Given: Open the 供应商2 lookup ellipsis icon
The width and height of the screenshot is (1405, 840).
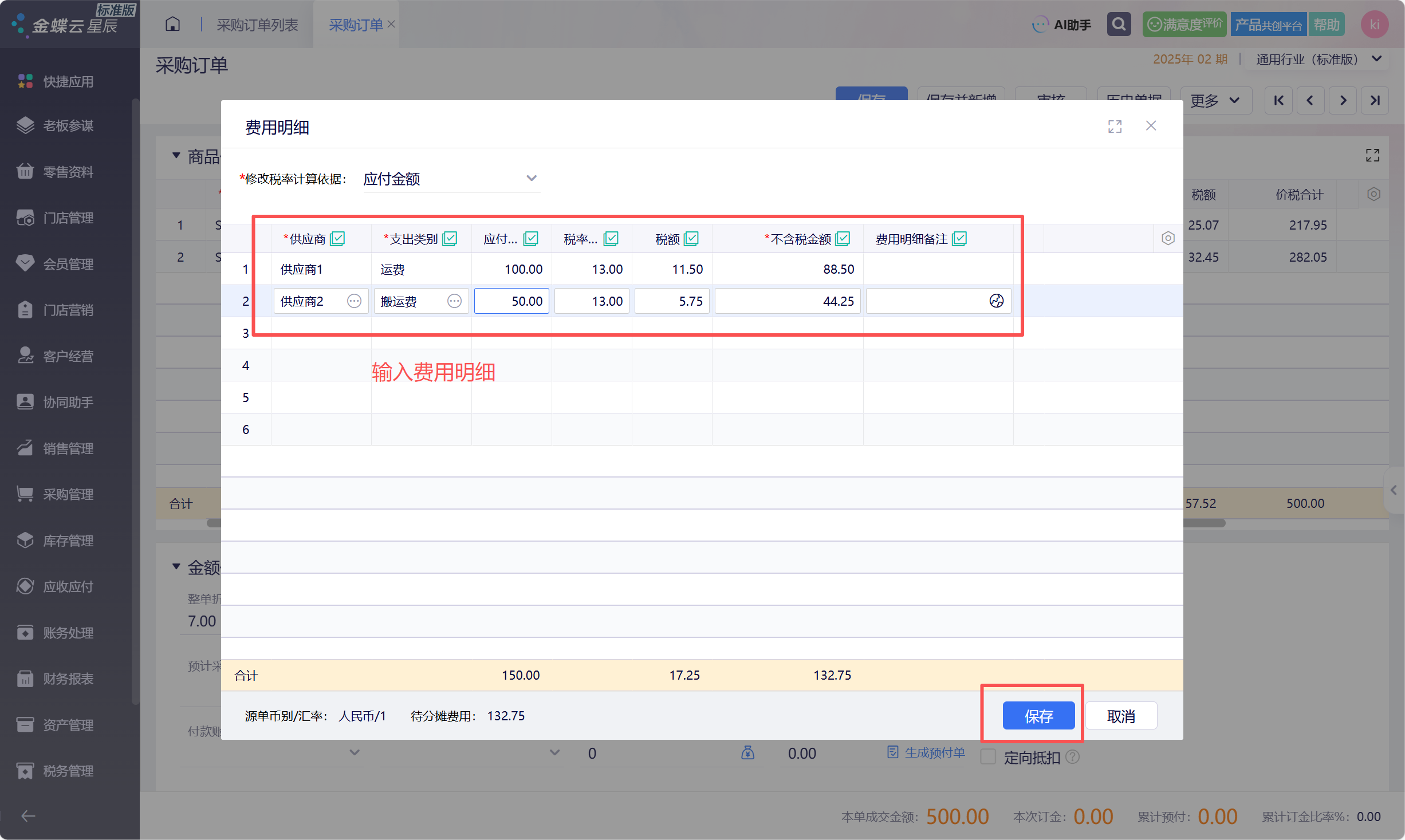Looking at the screenshot, I should (355, 301).
